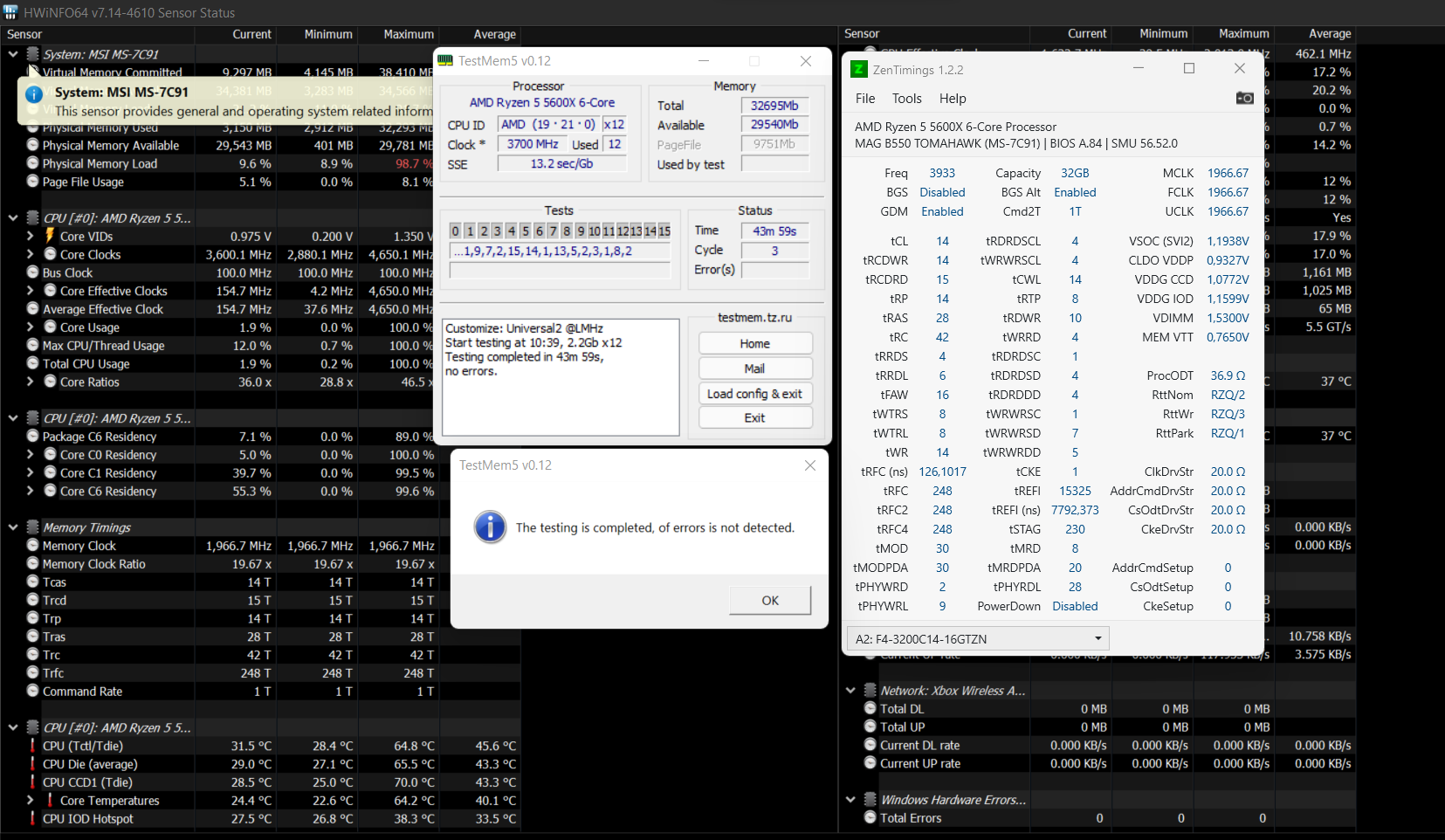Click the Total DL network sensor icon
The width and height of the screenshot is (1445, 840).
point(870,708)
